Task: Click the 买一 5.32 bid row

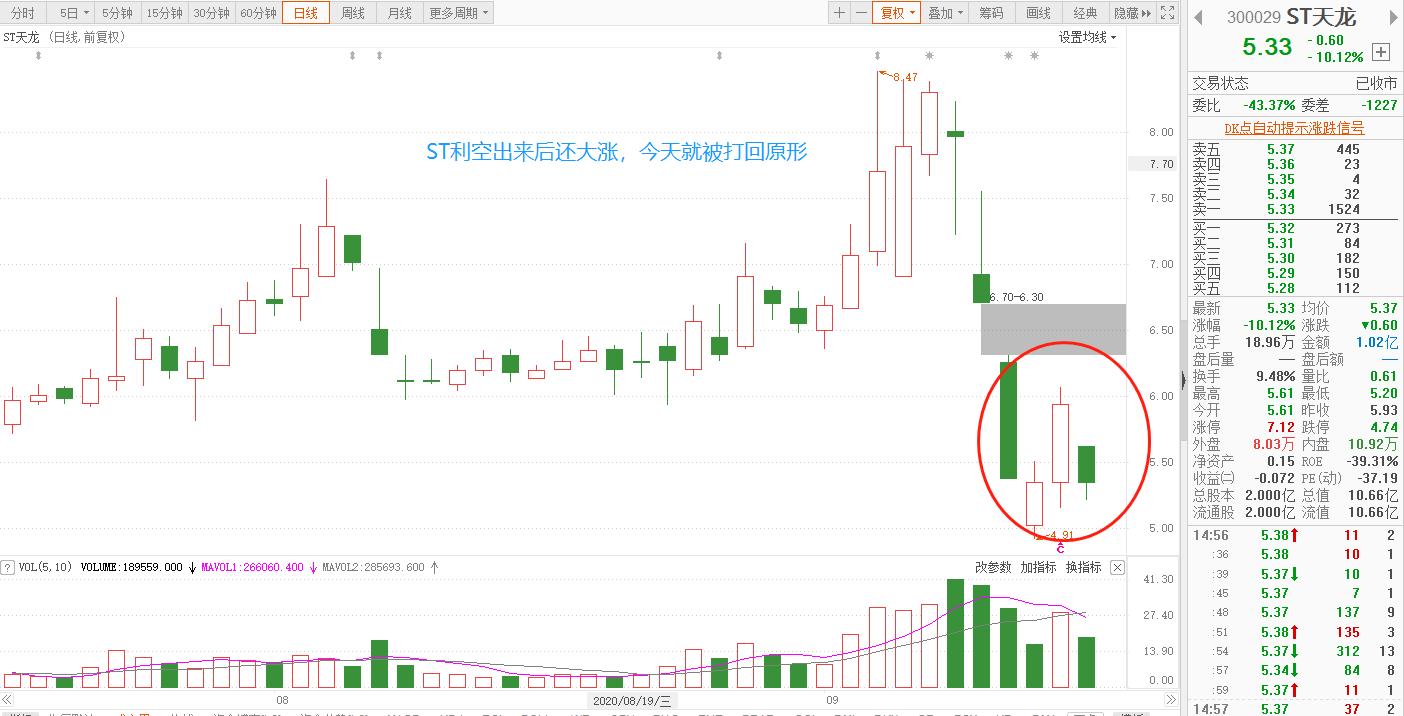Action: pyautogui.click(x=1294, y=228)
